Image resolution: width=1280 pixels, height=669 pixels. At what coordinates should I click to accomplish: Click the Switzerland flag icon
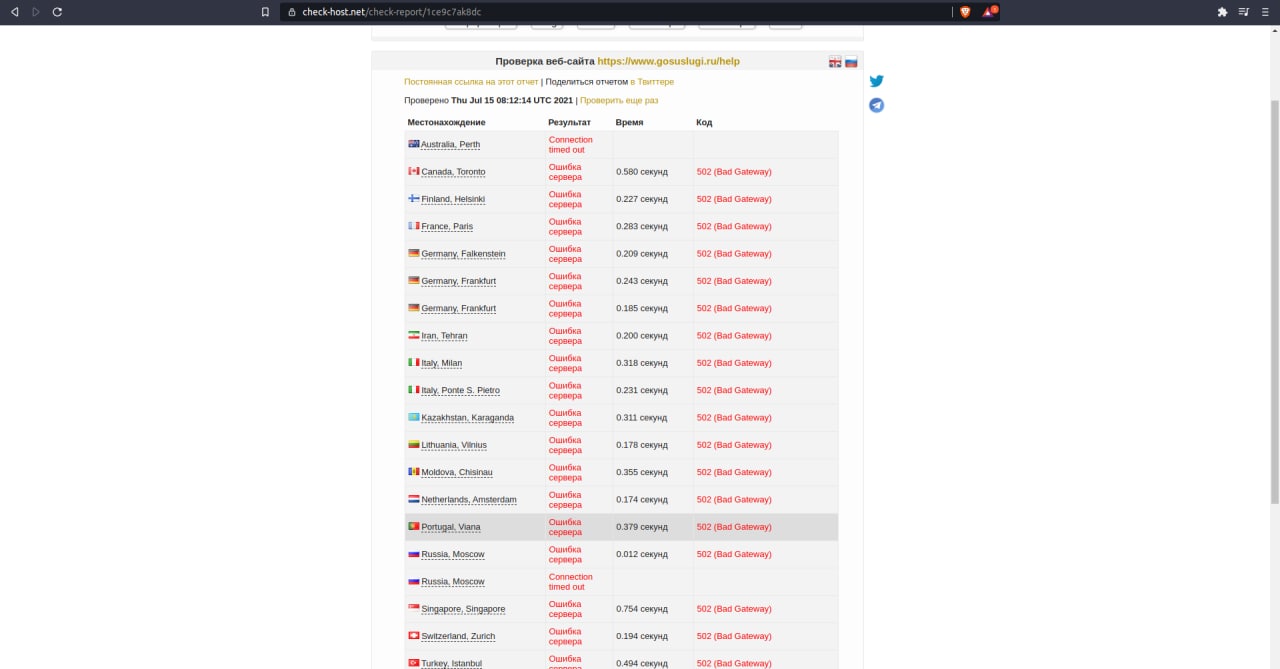click(414, 635)
